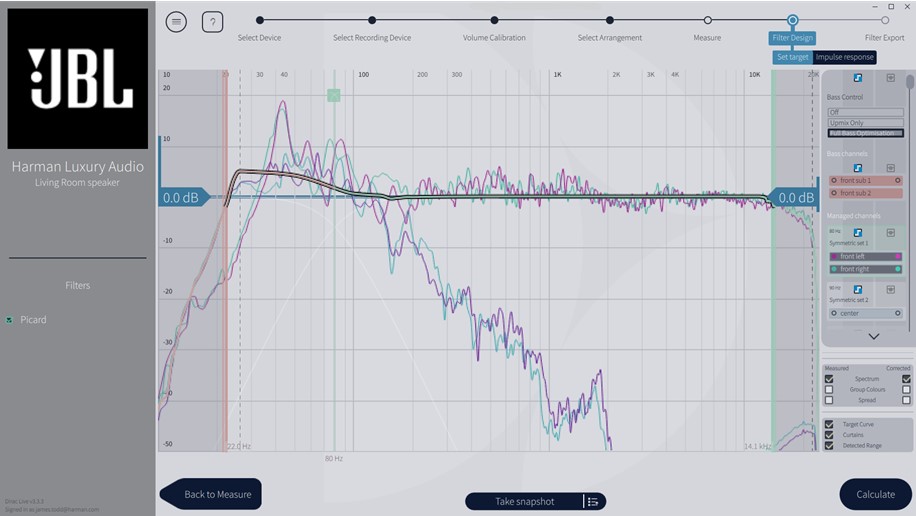Expand channel list with down chevron
Image resolution: width=916 pixels, height=516 pixels.
click(874, 337)
